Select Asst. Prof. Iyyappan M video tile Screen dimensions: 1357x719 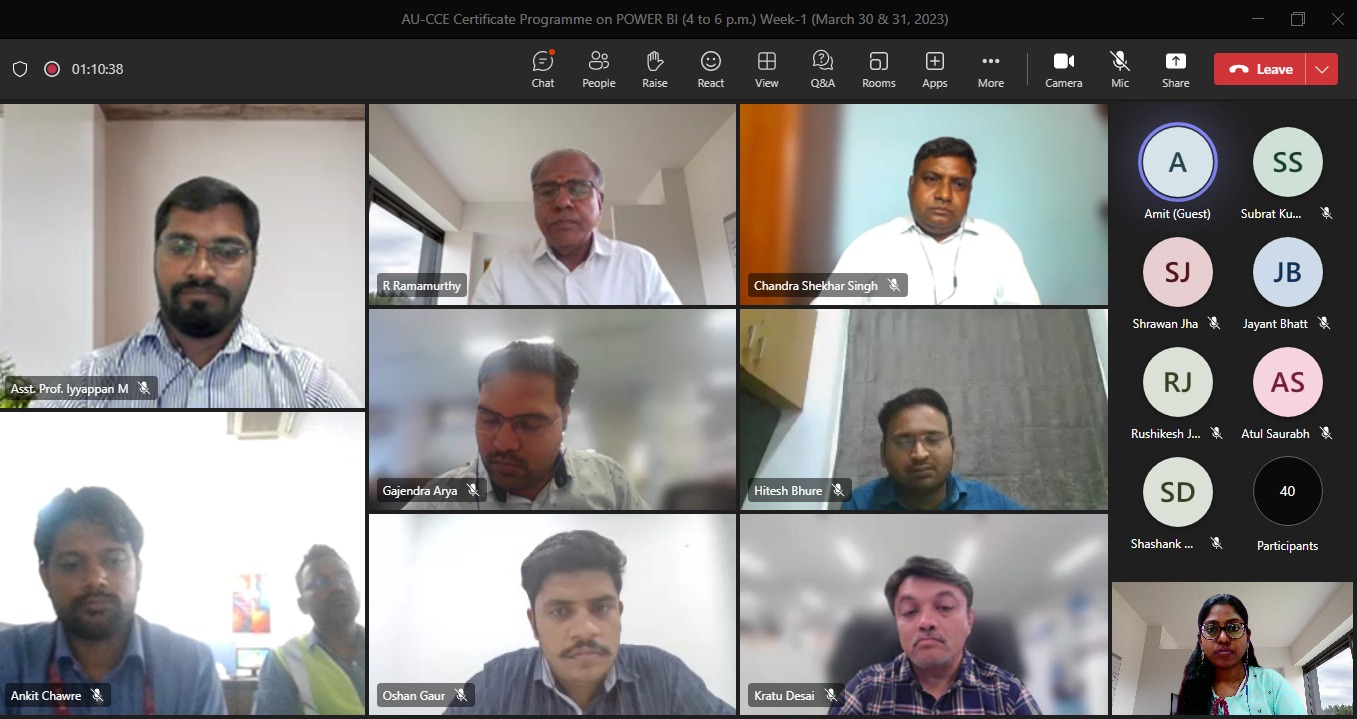pos(182,256)
